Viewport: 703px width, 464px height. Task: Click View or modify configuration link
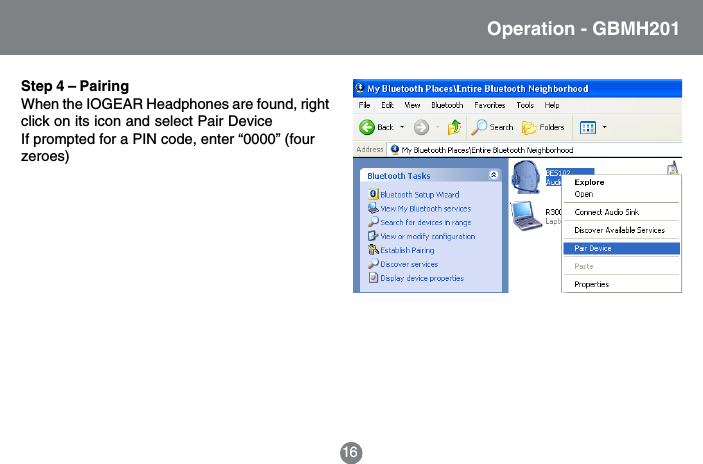tap(428, 237)
